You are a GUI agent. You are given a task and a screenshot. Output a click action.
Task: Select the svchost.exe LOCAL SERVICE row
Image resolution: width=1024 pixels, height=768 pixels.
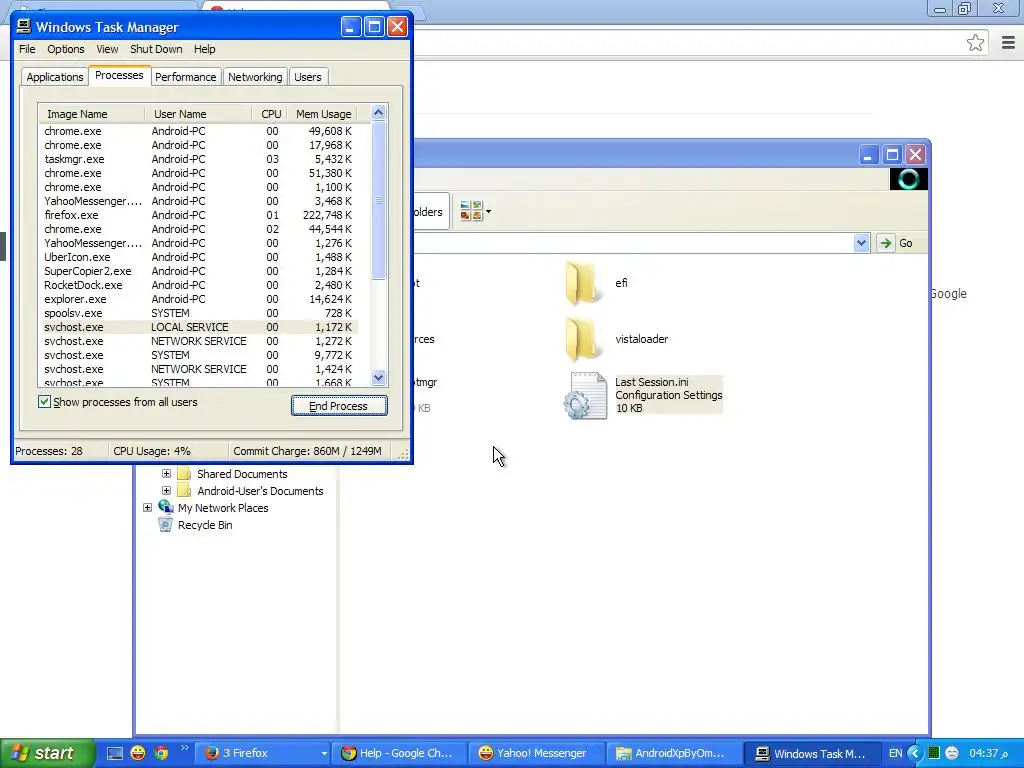click(x=198, y=327)
